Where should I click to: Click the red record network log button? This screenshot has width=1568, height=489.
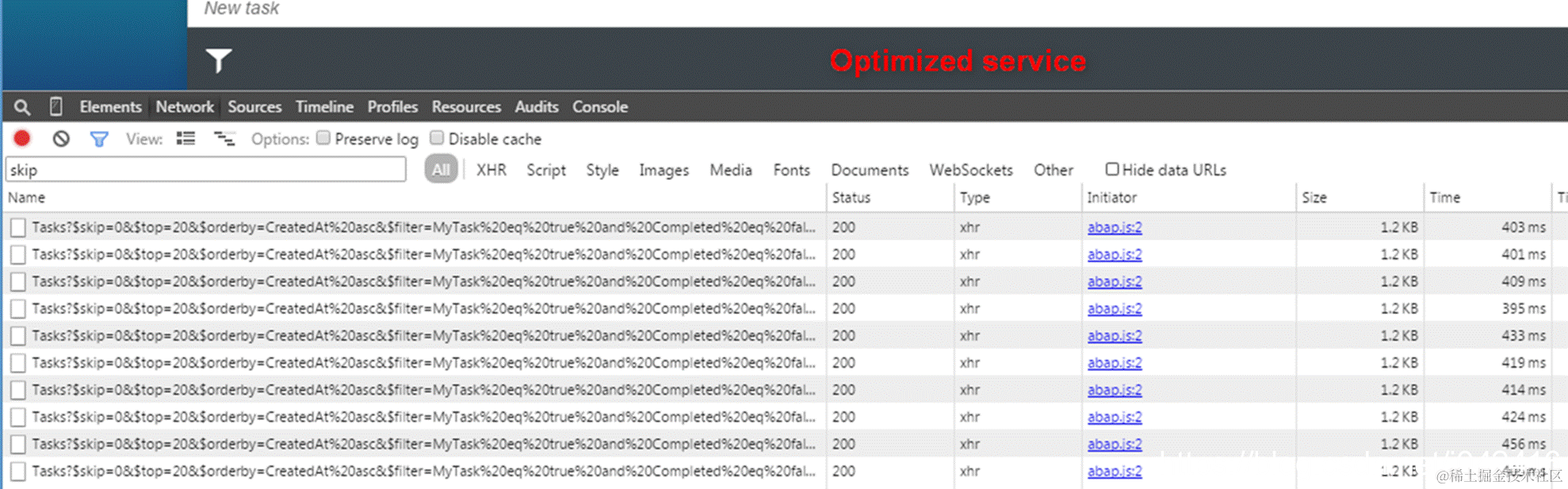pyautogui.click(x=22, y=139)
